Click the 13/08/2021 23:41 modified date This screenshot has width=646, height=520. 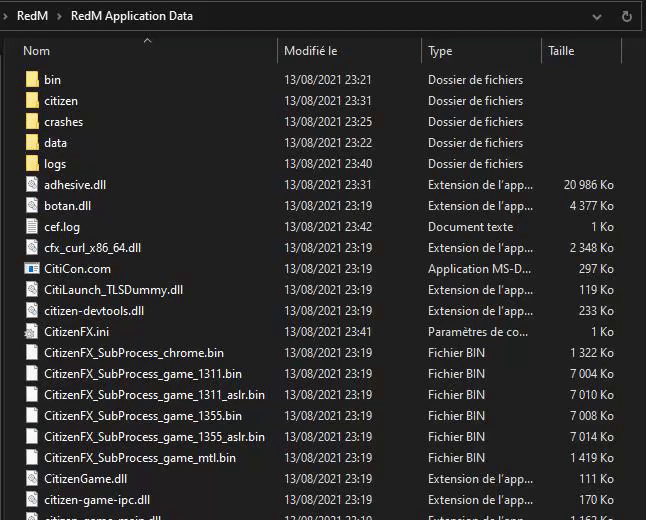(328, 332)
